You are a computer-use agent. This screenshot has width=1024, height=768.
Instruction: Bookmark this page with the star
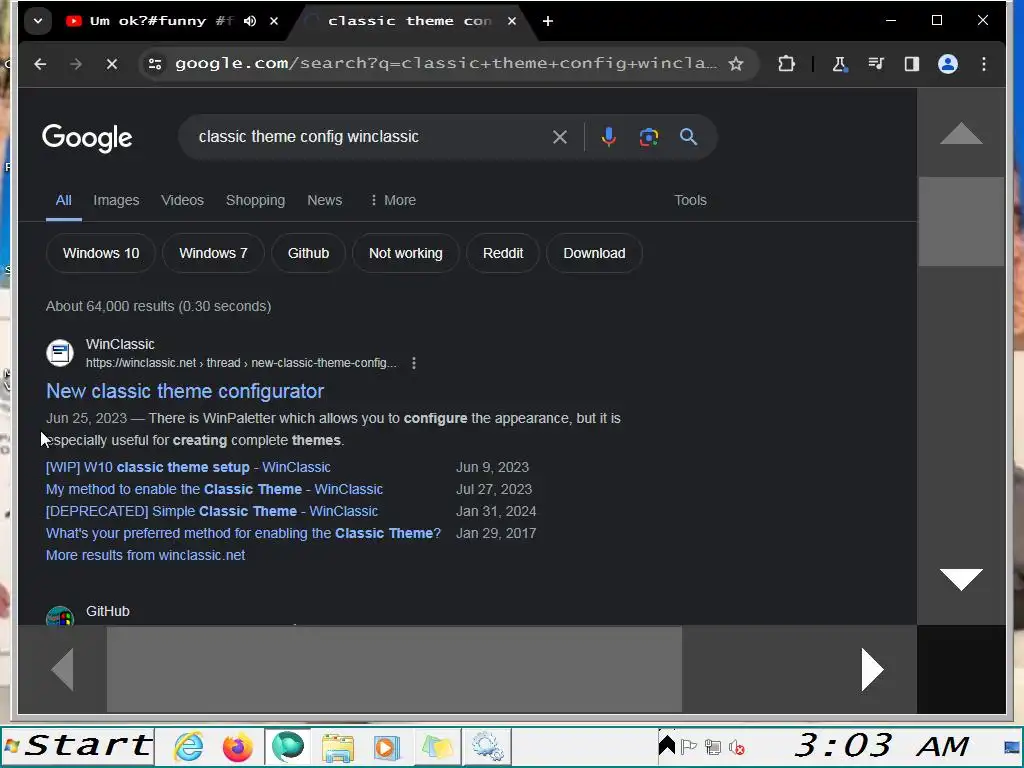(736, 64)
